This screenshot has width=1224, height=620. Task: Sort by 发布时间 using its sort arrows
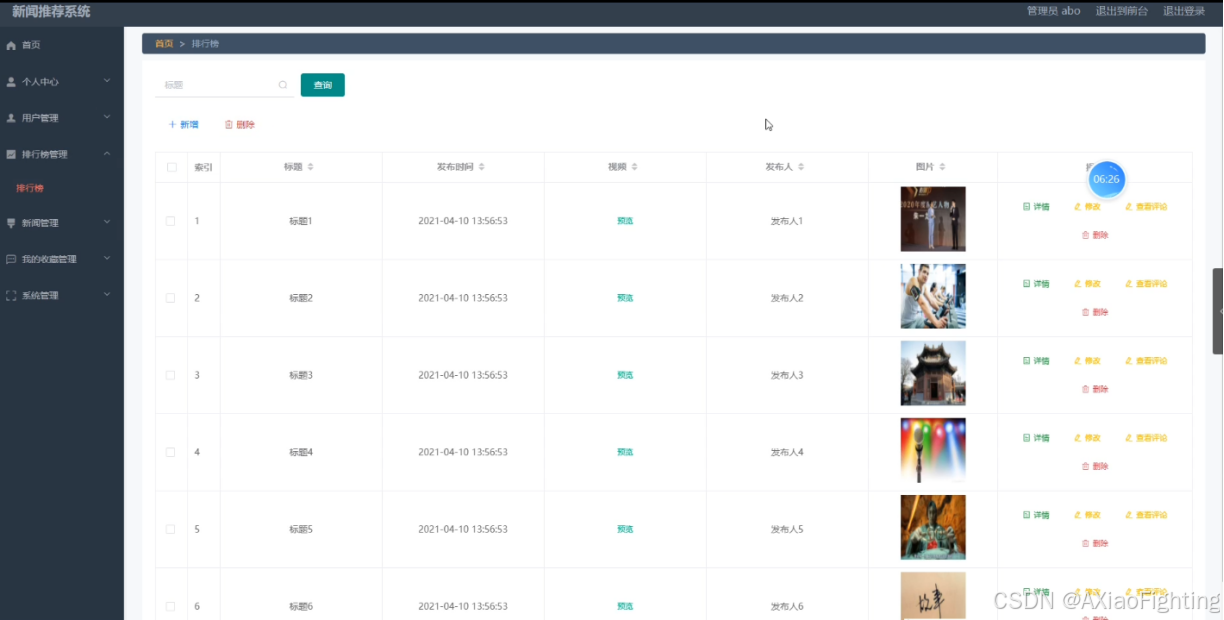tap(482, 167)
